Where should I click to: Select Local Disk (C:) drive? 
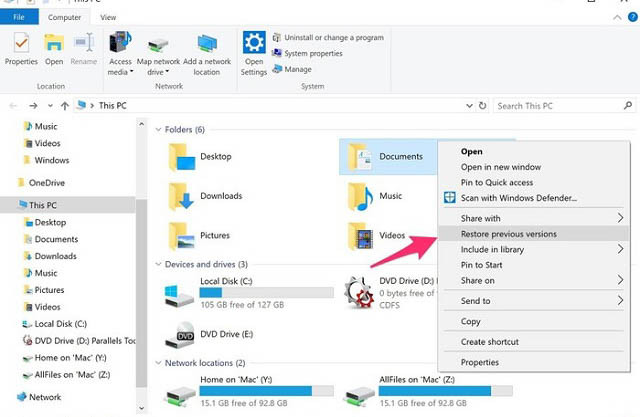249,293
